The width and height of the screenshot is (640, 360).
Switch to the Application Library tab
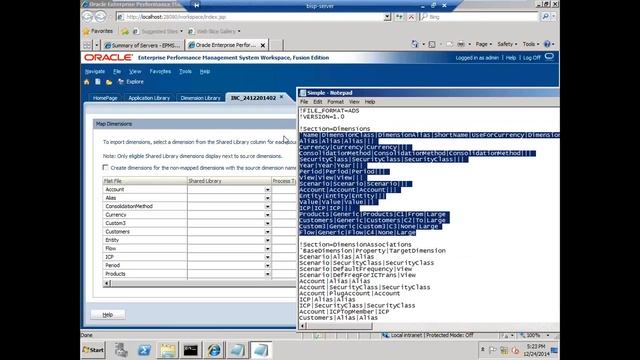(x=149, y=98)
